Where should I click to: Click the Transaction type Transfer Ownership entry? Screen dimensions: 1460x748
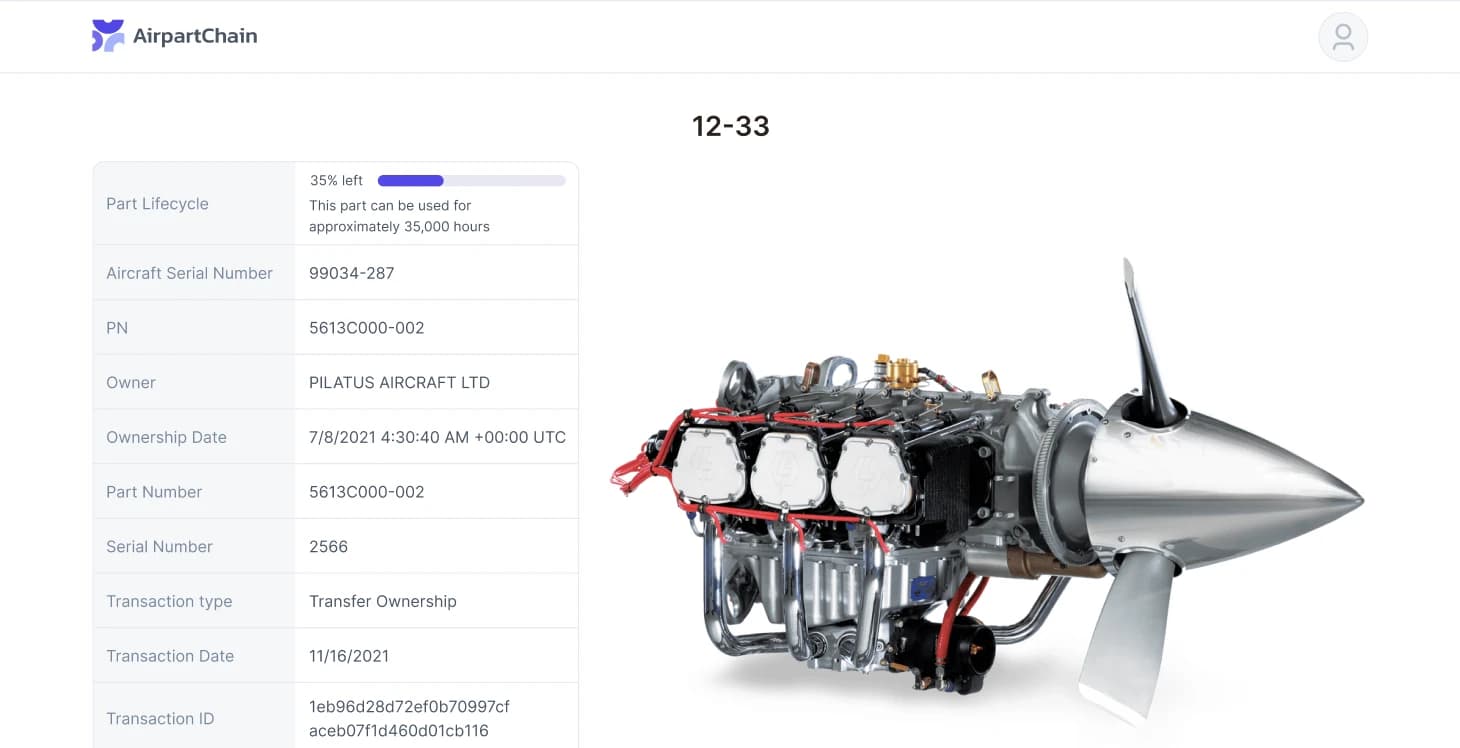tap(383, 600)
